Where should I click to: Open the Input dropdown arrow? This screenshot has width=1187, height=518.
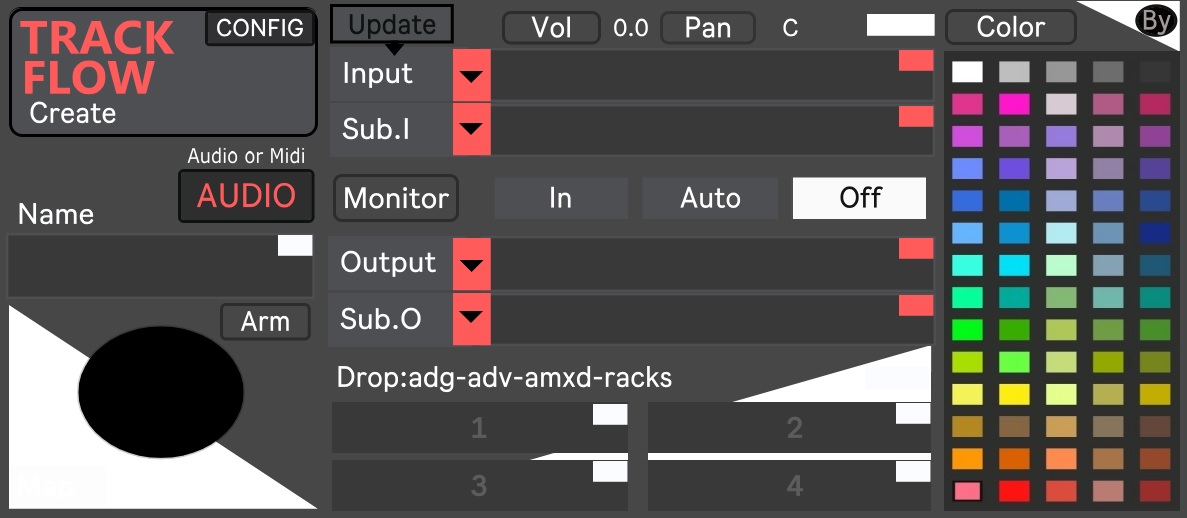(x=471, y=75)
